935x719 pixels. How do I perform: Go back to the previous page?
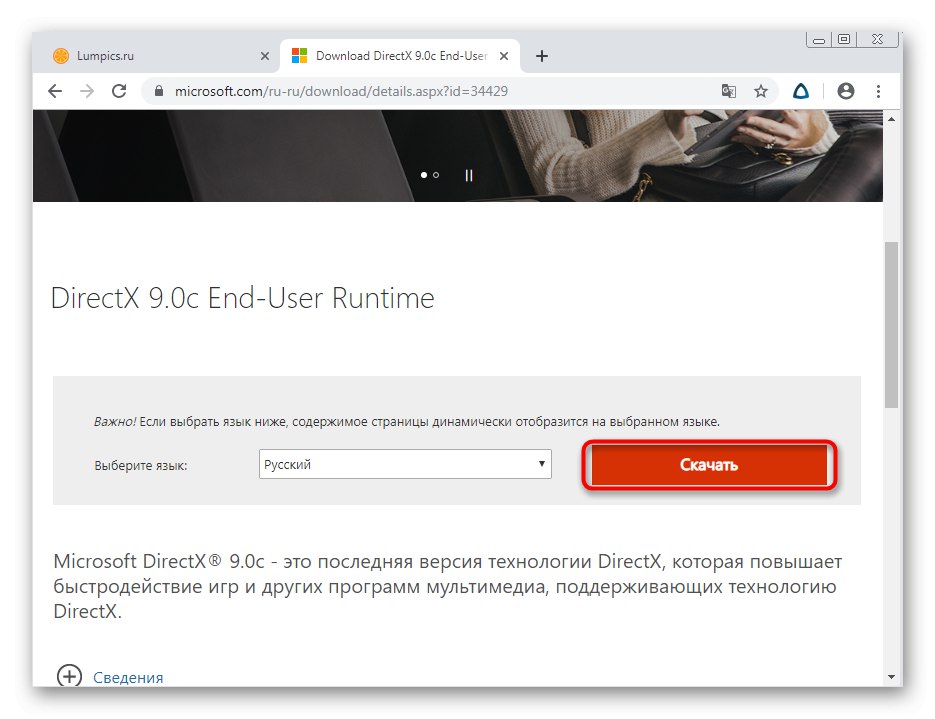pyautogui.click(x=55, y=91)
